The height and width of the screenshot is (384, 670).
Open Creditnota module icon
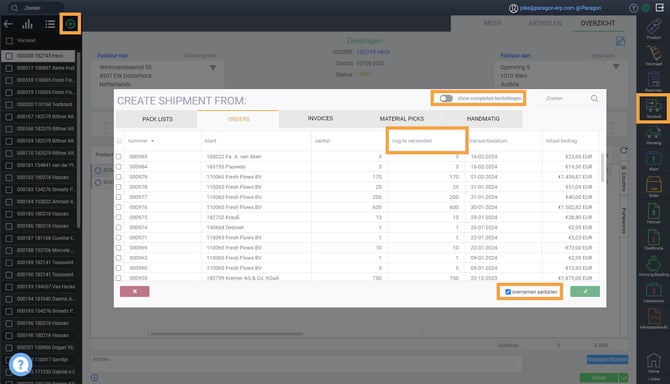coord(653,239)
